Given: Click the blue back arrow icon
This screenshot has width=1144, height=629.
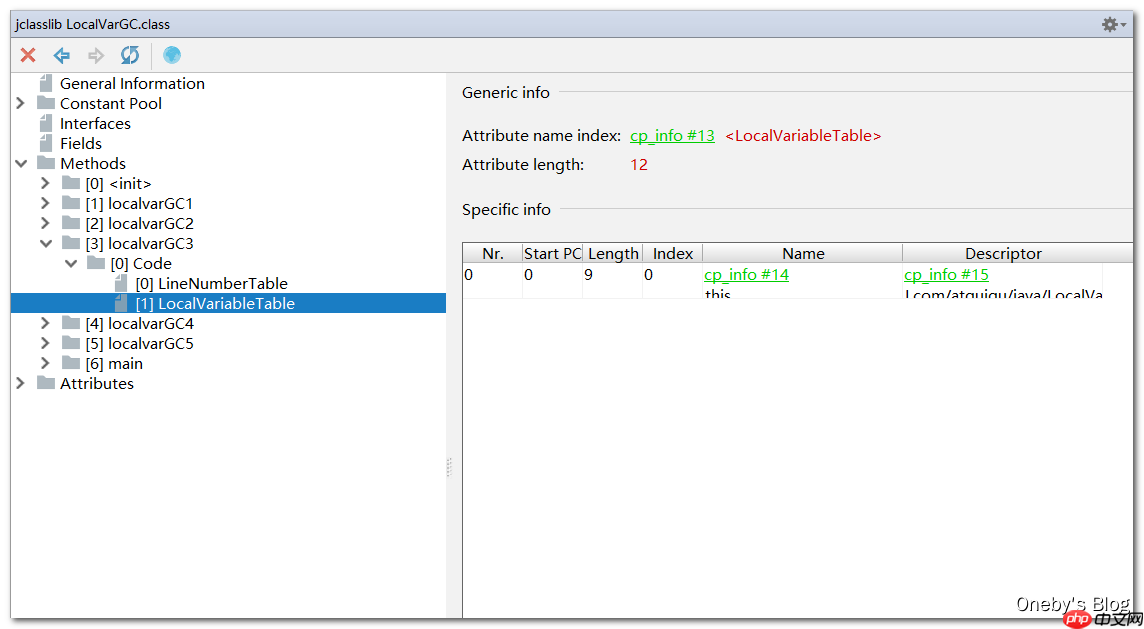Looking at the screenshot, I should click(x=62, y=55).
